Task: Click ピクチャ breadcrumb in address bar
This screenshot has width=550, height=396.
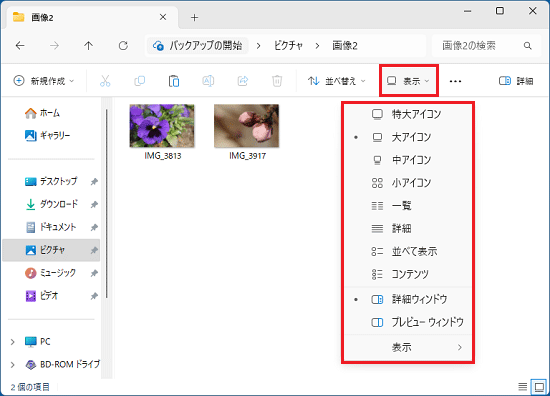Action: [x=288, y=46]
